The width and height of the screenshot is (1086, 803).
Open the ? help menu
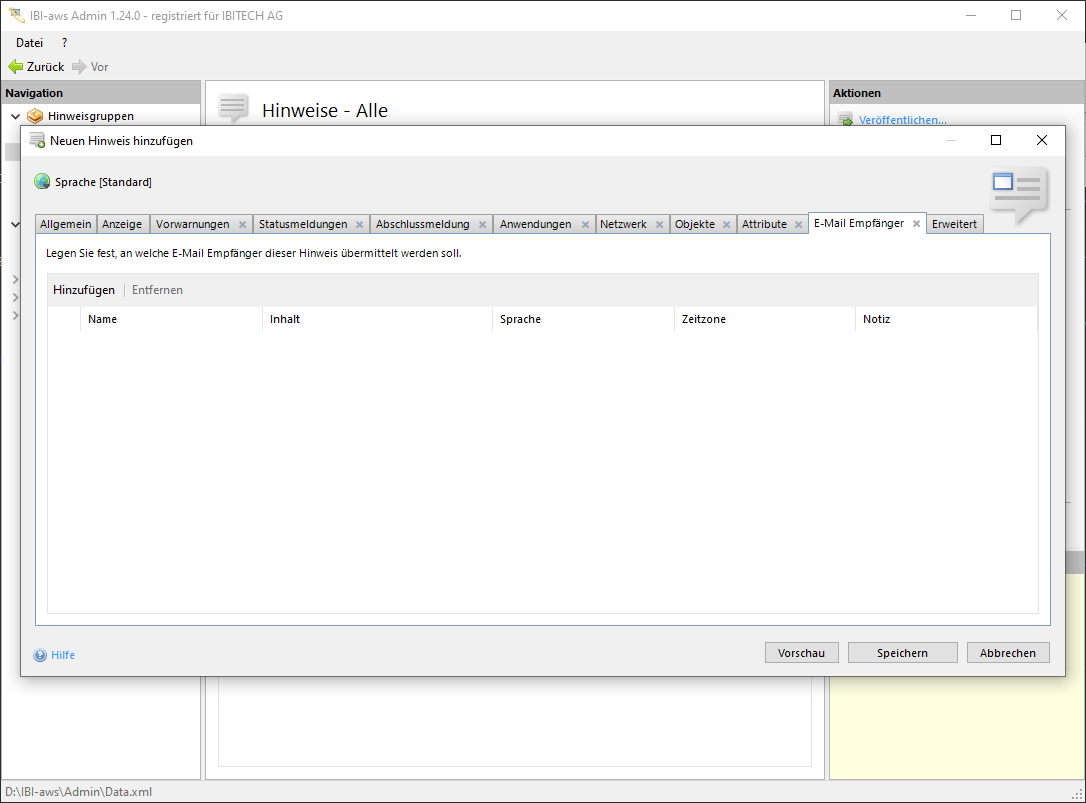[65, 43]
